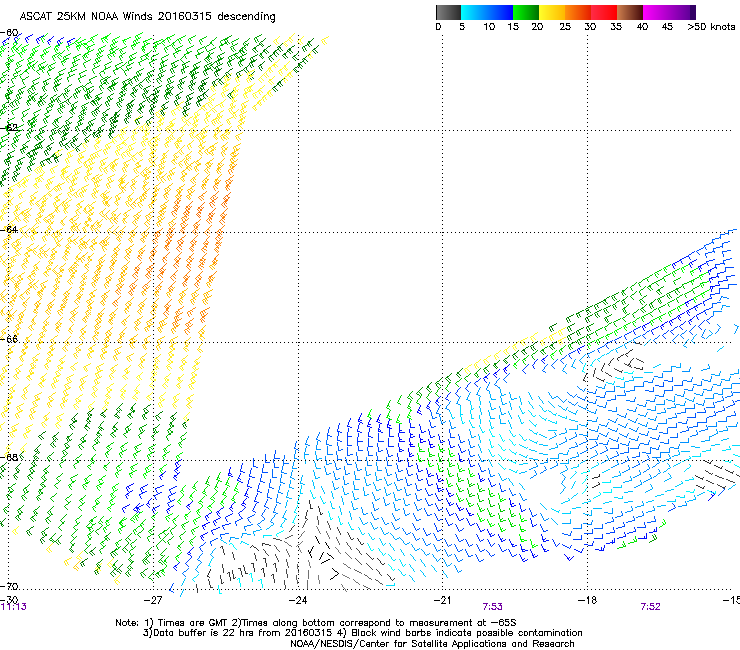Select the green 15–20 knots legend segment
The image size is (740, 650).
(x=526, y=12)
